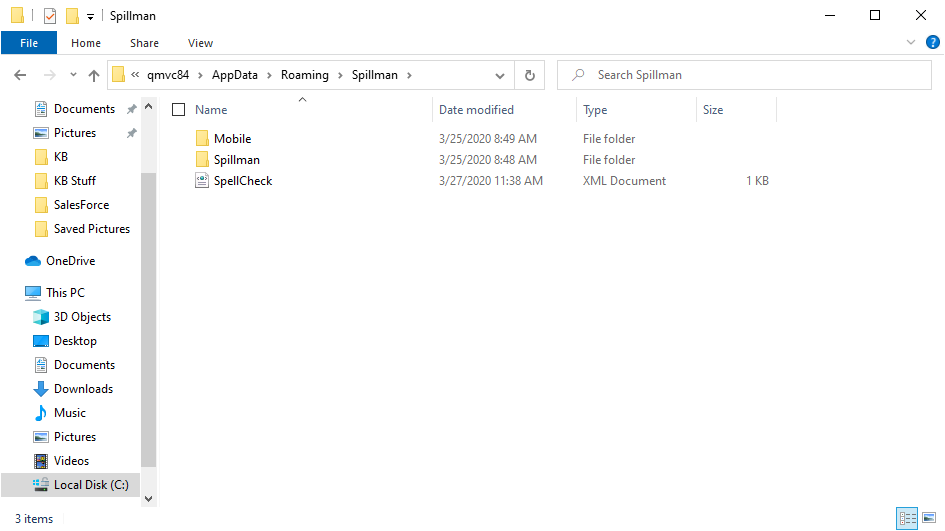945x531 pixels.
Task: Open the Videos filmstrip icon
Action: pos(40,461)
